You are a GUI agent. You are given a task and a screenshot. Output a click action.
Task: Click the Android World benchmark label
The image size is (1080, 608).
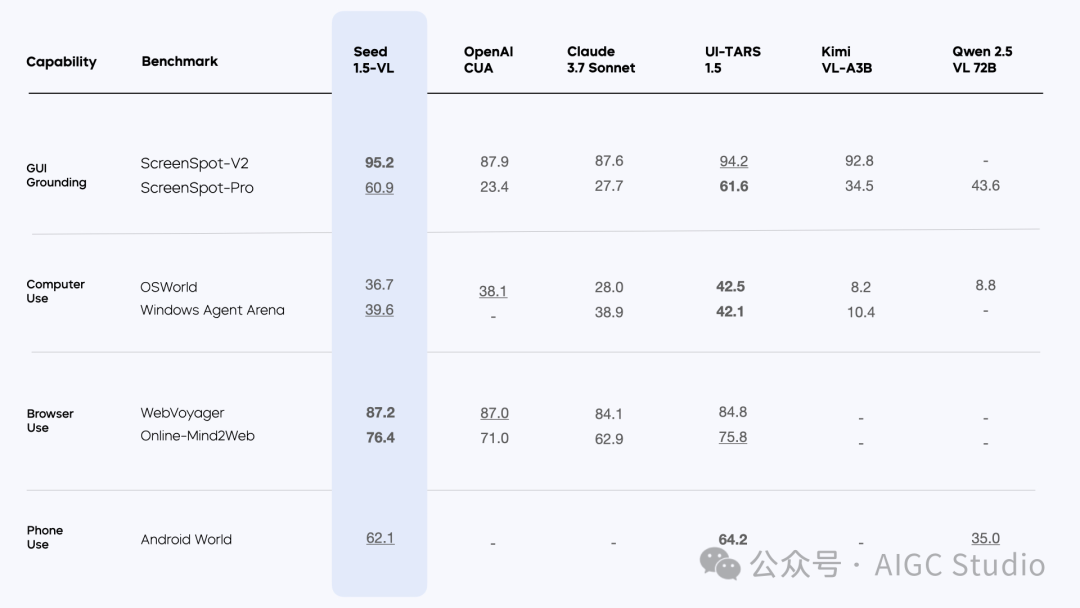click(186, 539)
